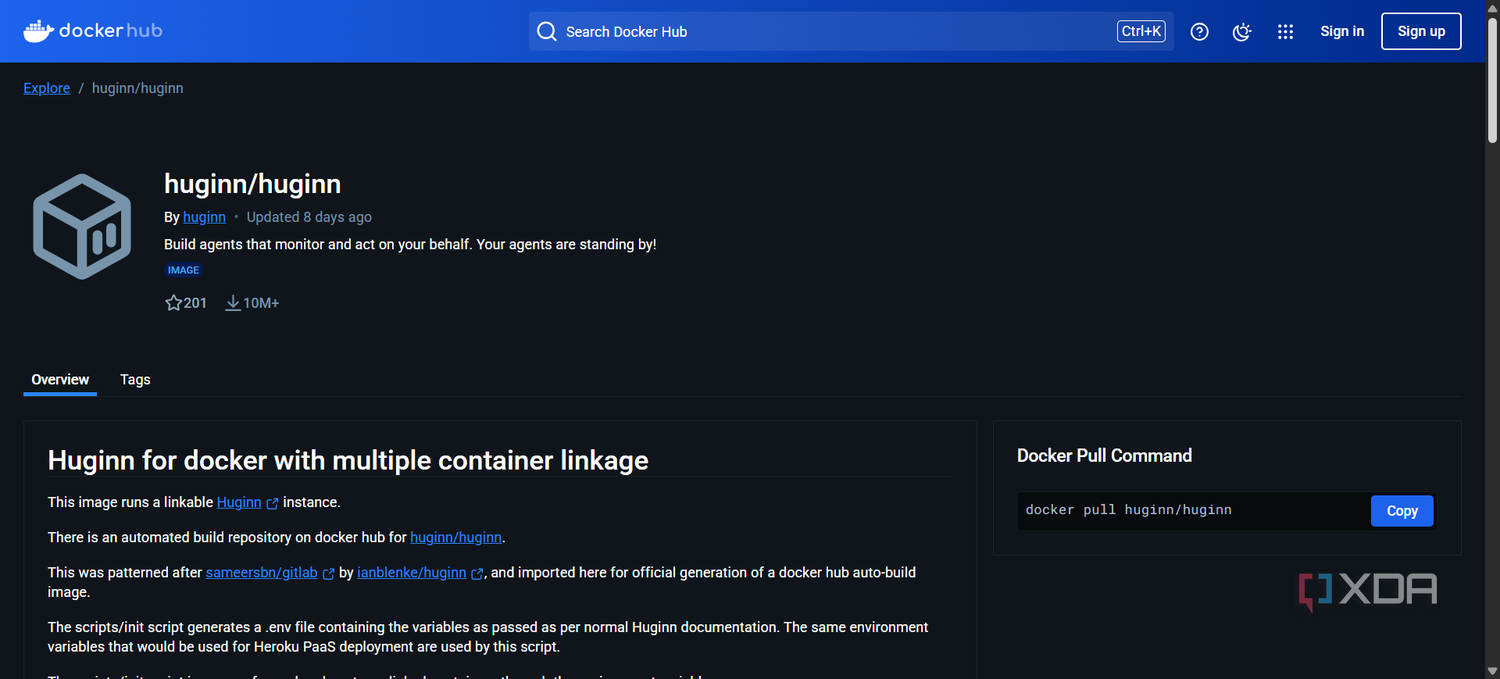
Task: Click the Updated 8 days ago text
Action: point(309,217)
